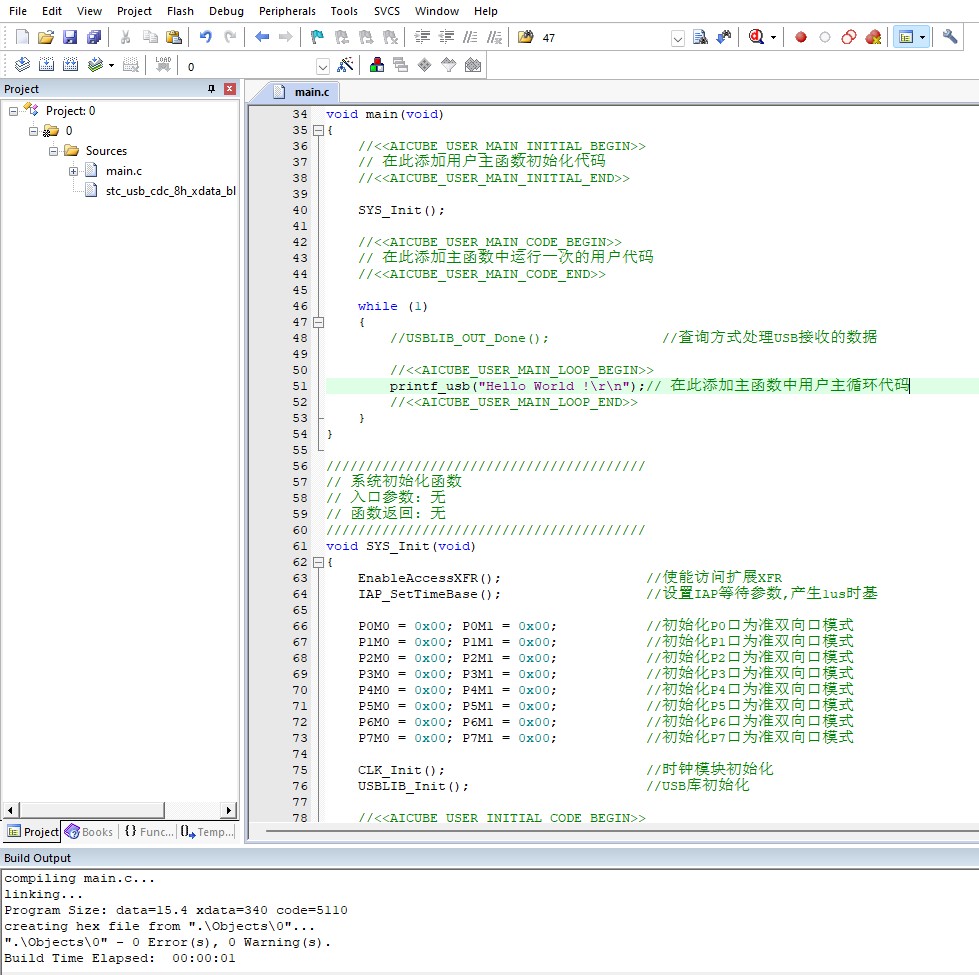Insert a breakpoint with the red dot
Screen dimensions: 979x975
(801, 37)
